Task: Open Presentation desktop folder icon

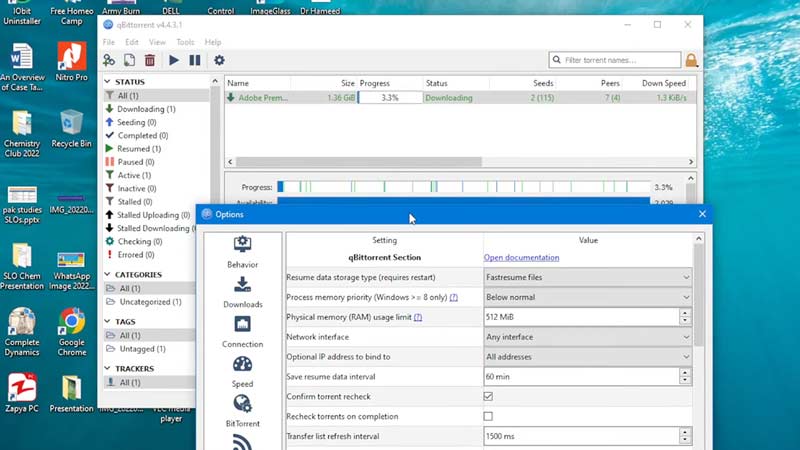Action: [71, 393]
